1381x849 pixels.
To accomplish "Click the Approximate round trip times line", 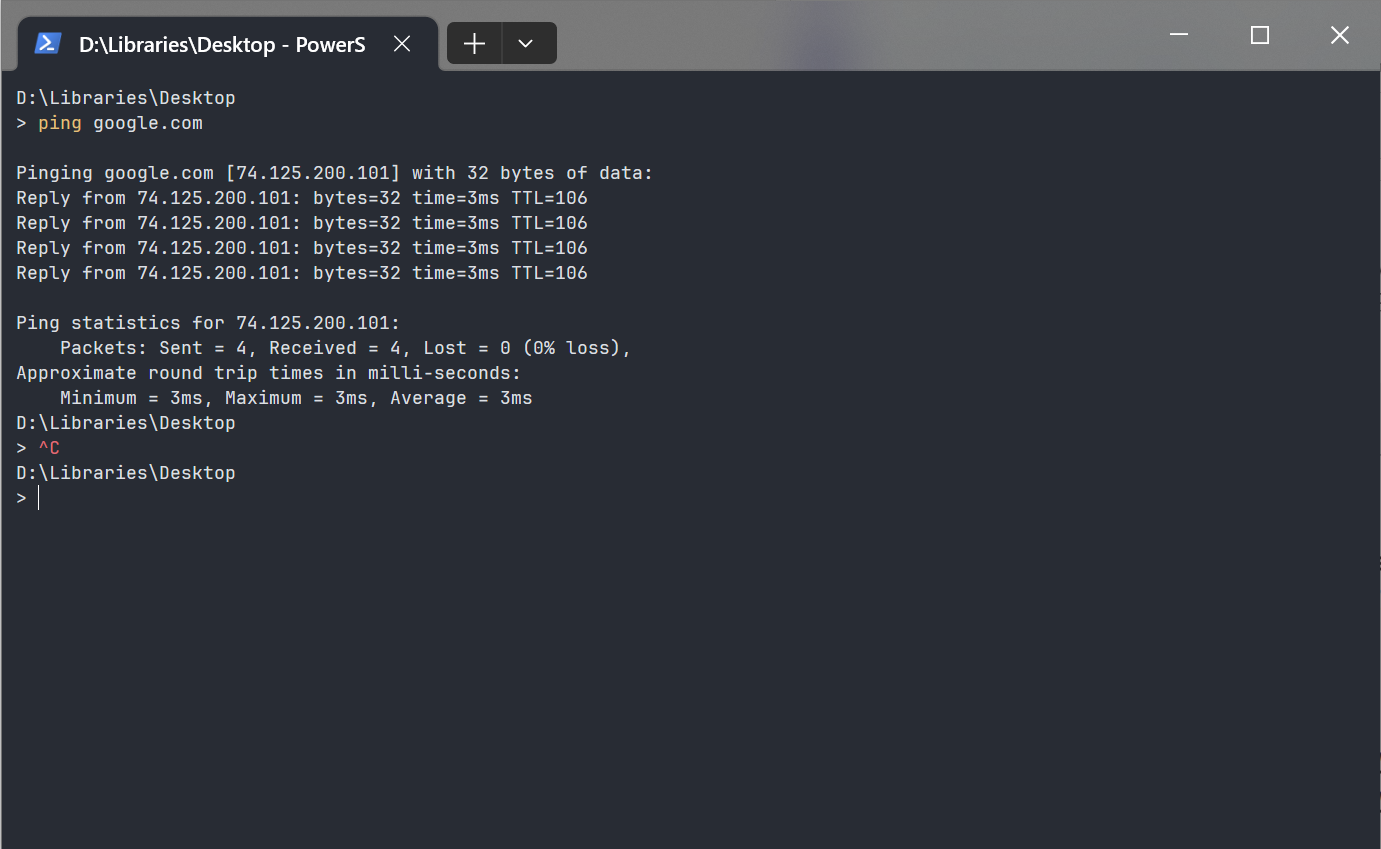I will tap(269, 374).
